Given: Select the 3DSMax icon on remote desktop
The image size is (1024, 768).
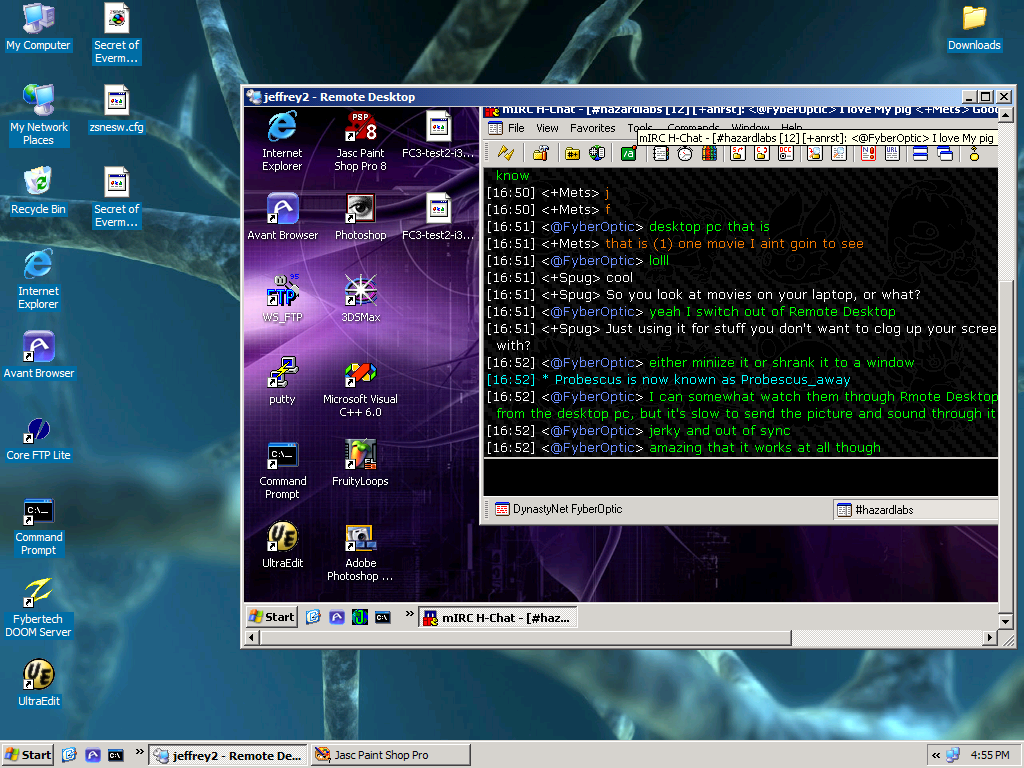Looking at the screenshot, I should tap(360, 299).
